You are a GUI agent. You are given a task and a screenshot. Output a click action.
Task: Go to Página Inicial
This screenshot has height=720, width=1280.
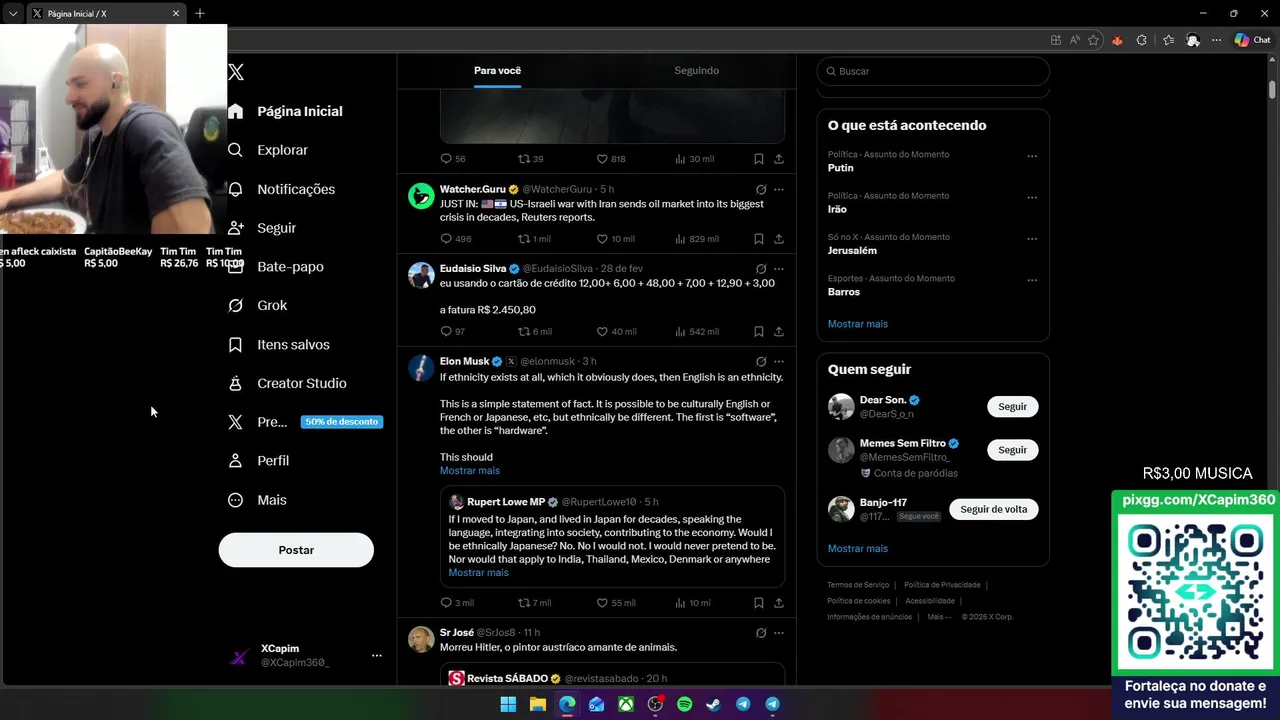[285, 111]
